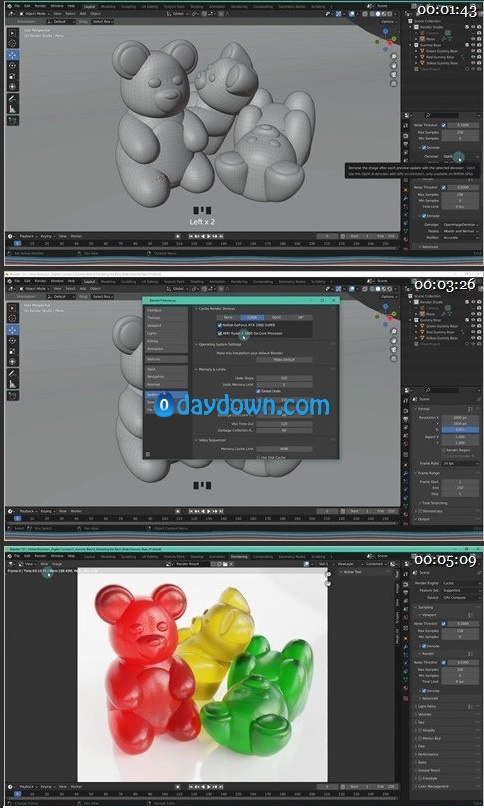Select CUDA render device type in Preferences
Image resolution: width=484 pixels, height=808 pixels.
coord(253,317)
